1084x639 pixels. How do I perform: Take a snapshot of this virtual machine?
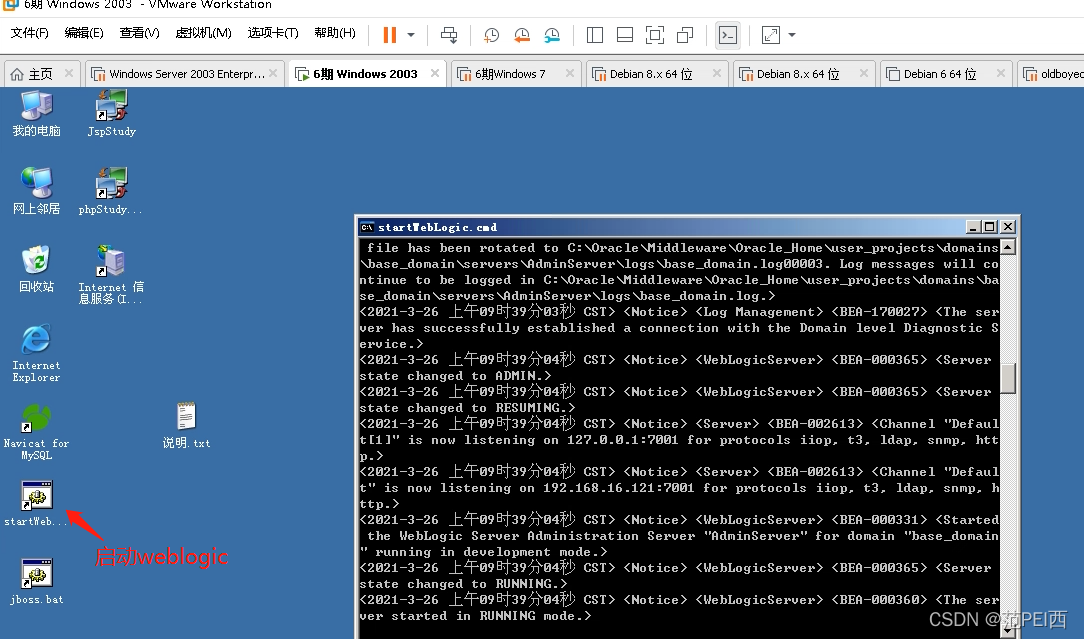(492, 35)
